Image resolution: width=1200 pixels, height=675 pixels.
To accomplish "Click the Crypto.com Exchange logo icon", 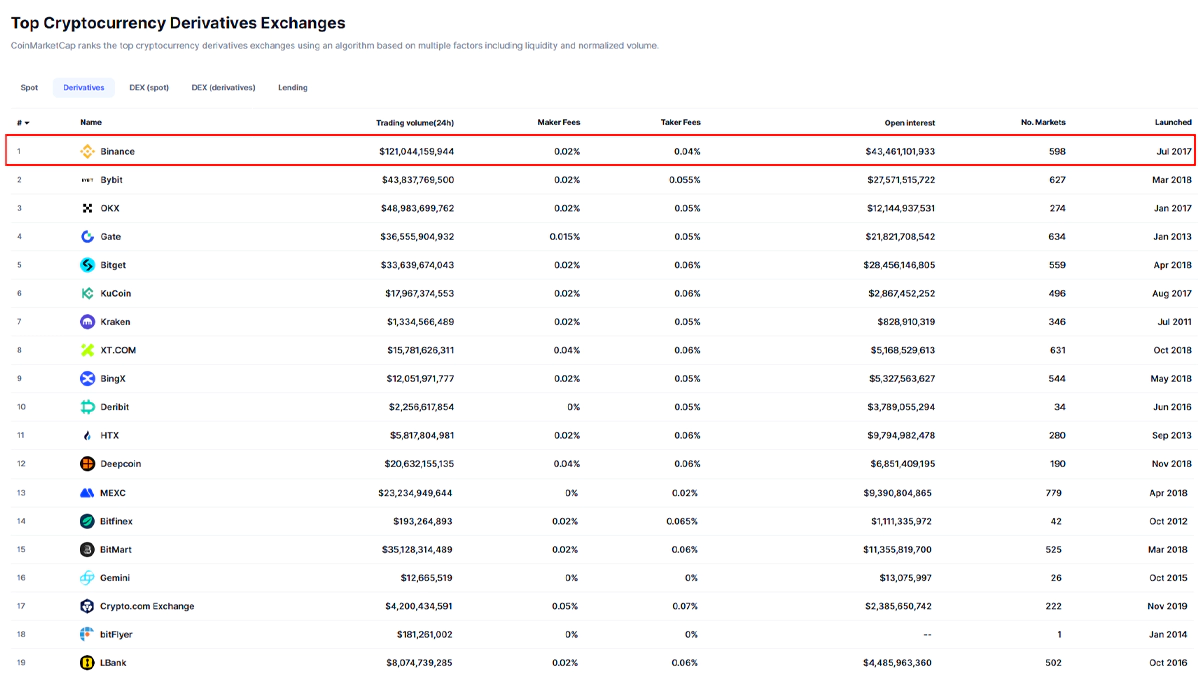I will point(88,606).
